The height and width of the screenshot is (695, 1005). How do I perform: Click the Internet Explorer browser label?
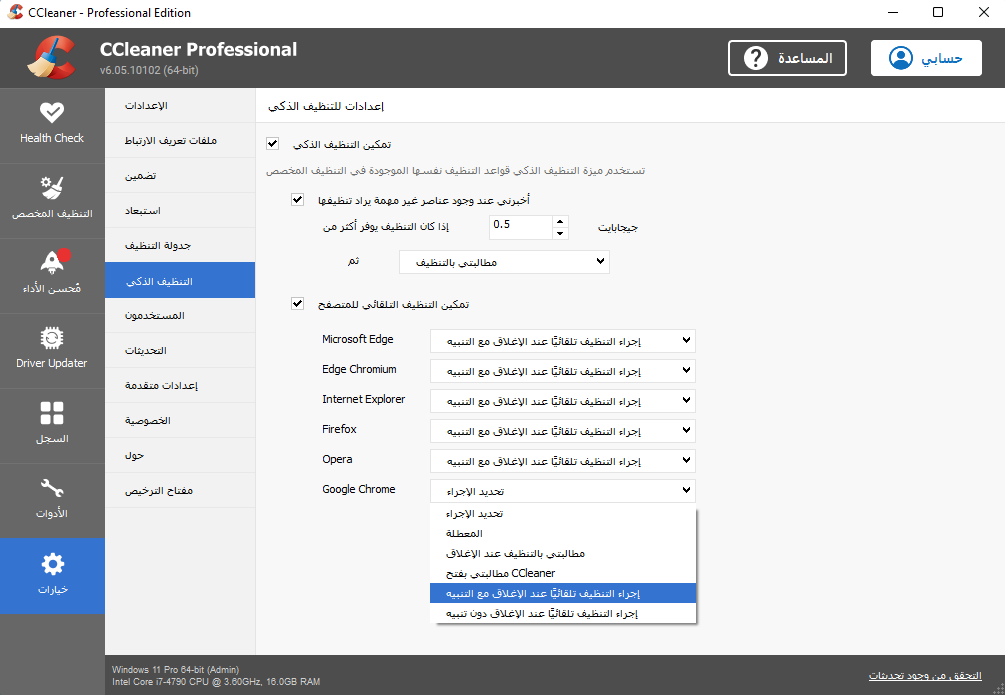(x=363, y=399)
